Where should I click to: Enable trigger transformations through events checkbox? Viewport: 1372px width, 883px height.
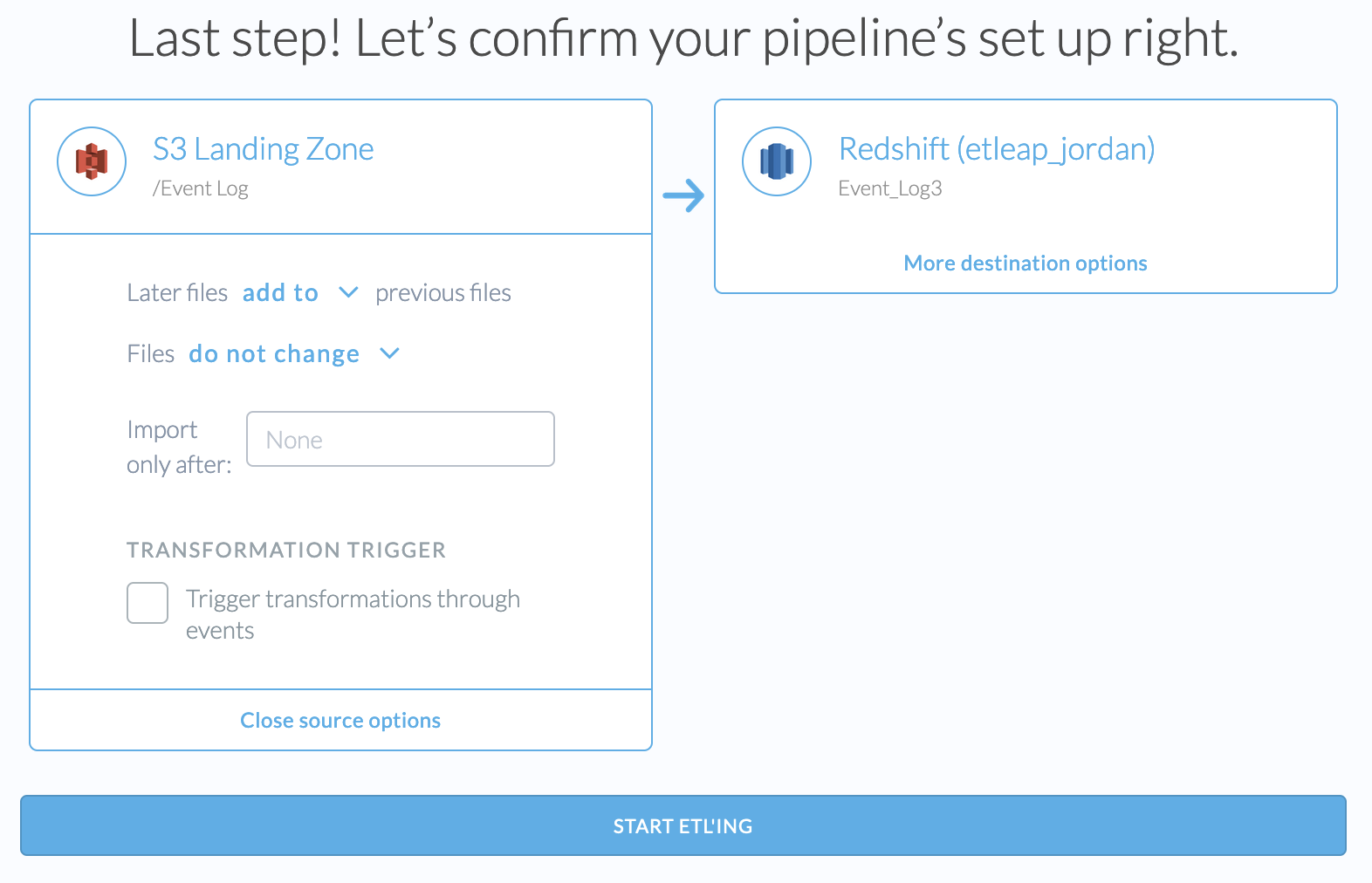pos(147,603)
